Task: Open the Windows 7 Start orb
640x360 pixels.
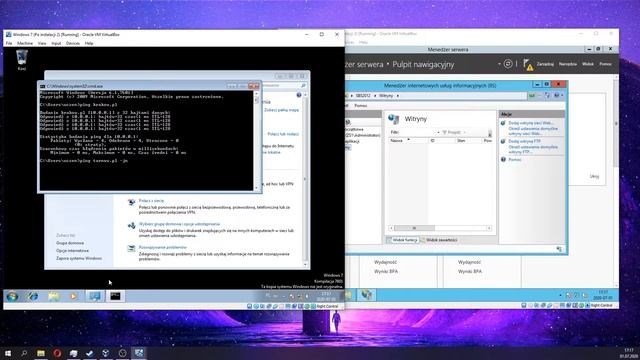Action: point(12,296)
